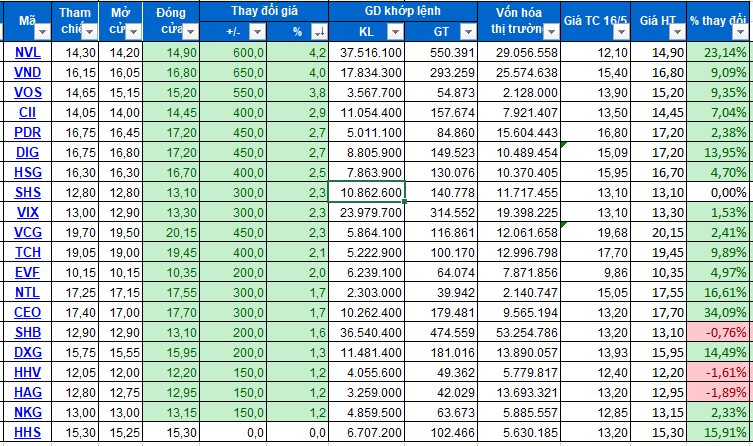
Task: Open the Đóng cửa column filter dropdown
Action: point(190,32)
